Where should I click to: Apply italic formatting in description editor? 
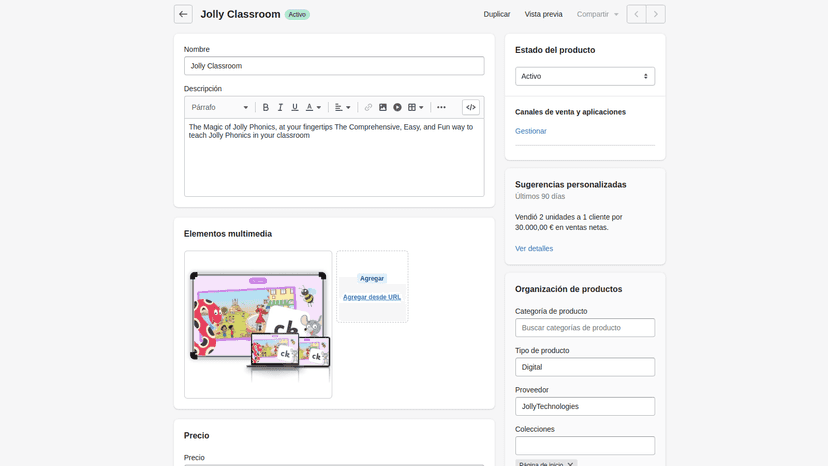coord(280,107)
